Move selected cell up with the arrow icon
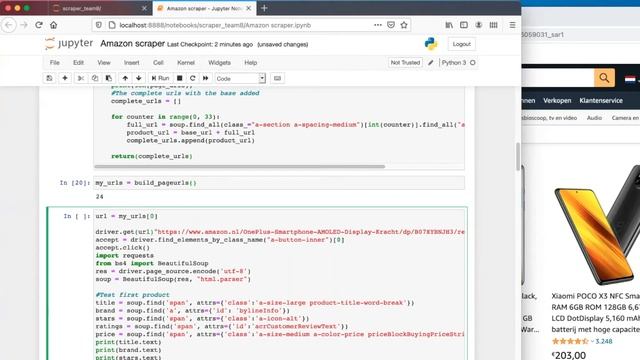Viewport: 640px width, 360px height. 125,78
